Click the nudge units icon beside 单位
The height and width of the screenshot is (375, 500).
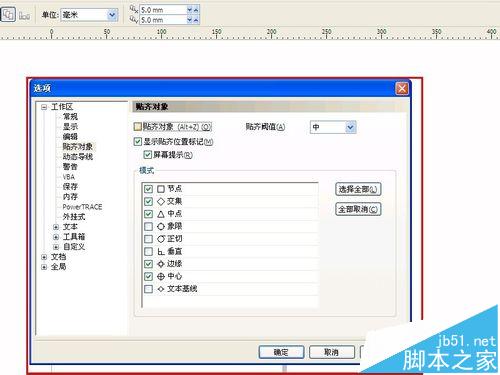(x=24, y=15)
